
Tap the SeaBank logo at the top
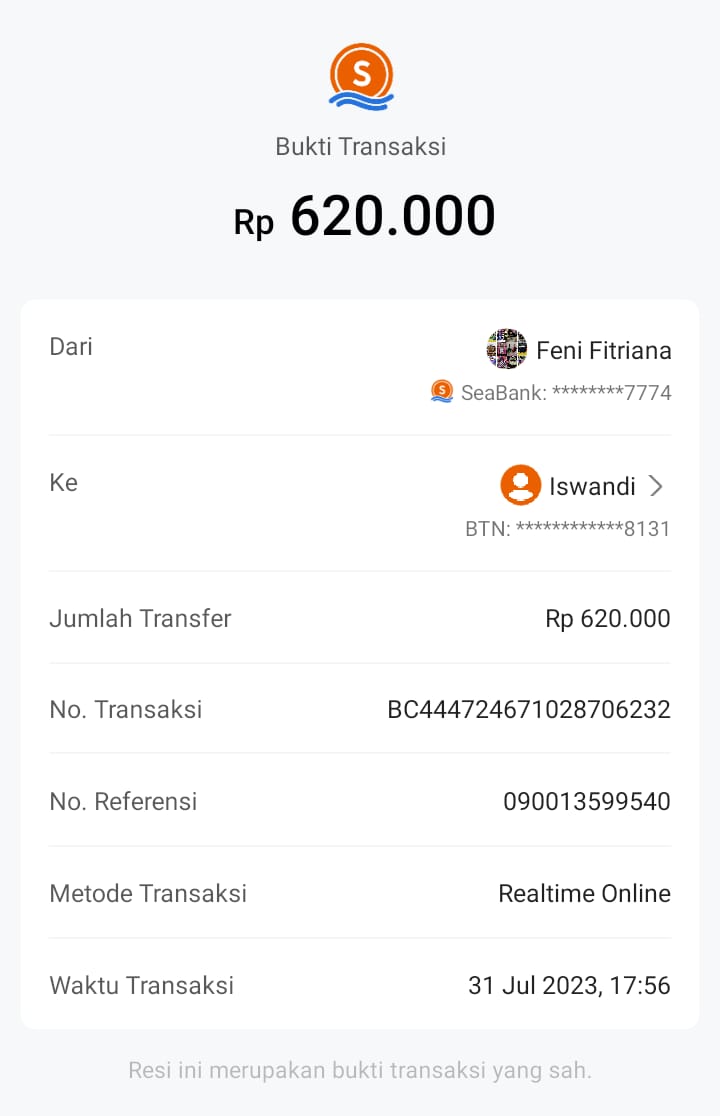pos(361,76)
